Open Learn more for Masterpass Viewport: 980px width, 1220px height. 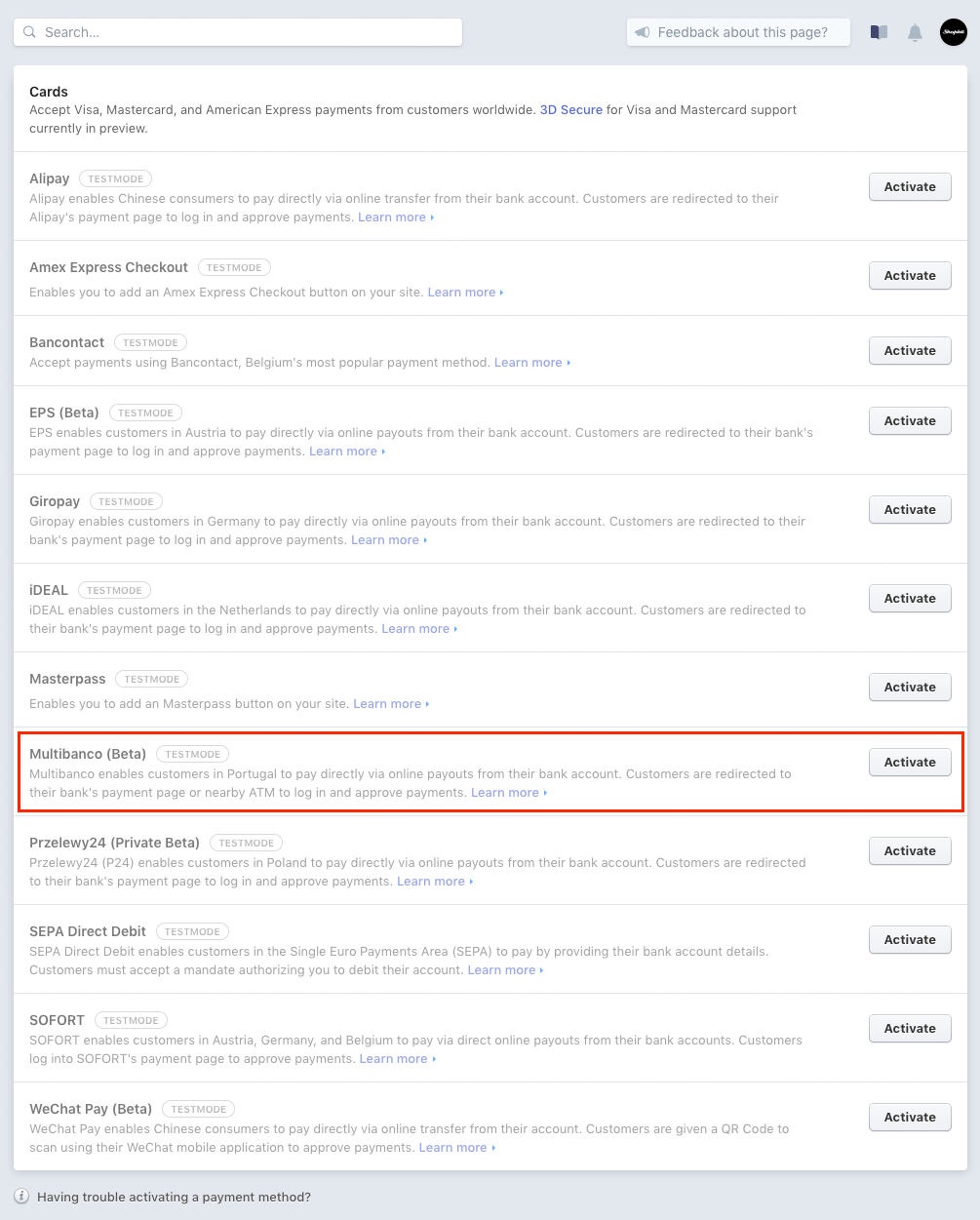pyautogui.click(x=387, y=704)
